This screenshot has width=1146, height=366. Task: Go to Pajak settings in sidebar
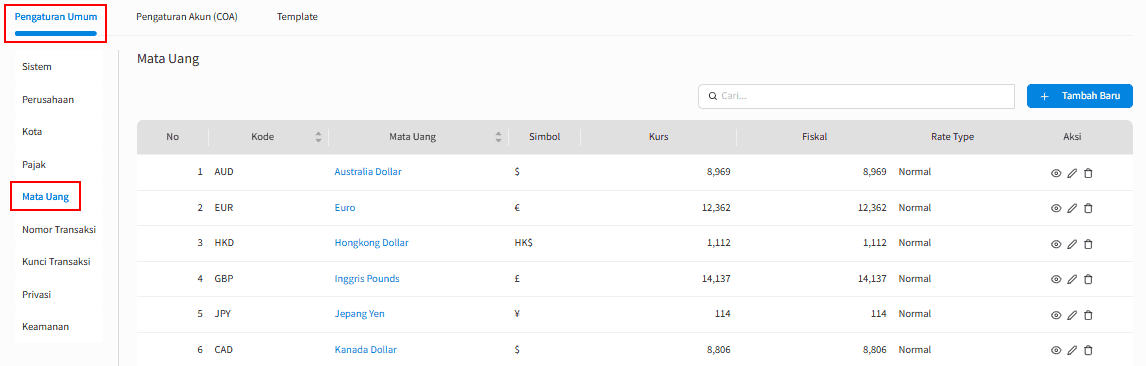pos(34,164)
